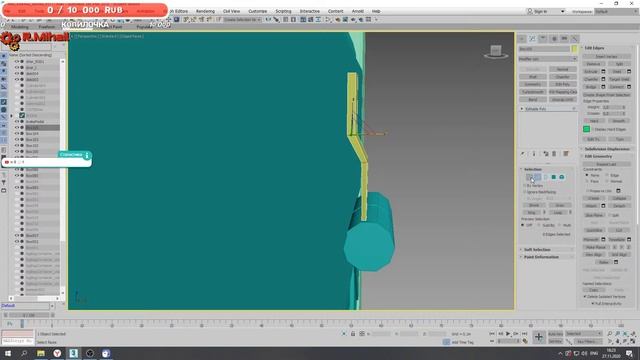Open the Utilities command panel tab
Image resolution: width=640 pixels, height=360 pixels.
[574, 39]
